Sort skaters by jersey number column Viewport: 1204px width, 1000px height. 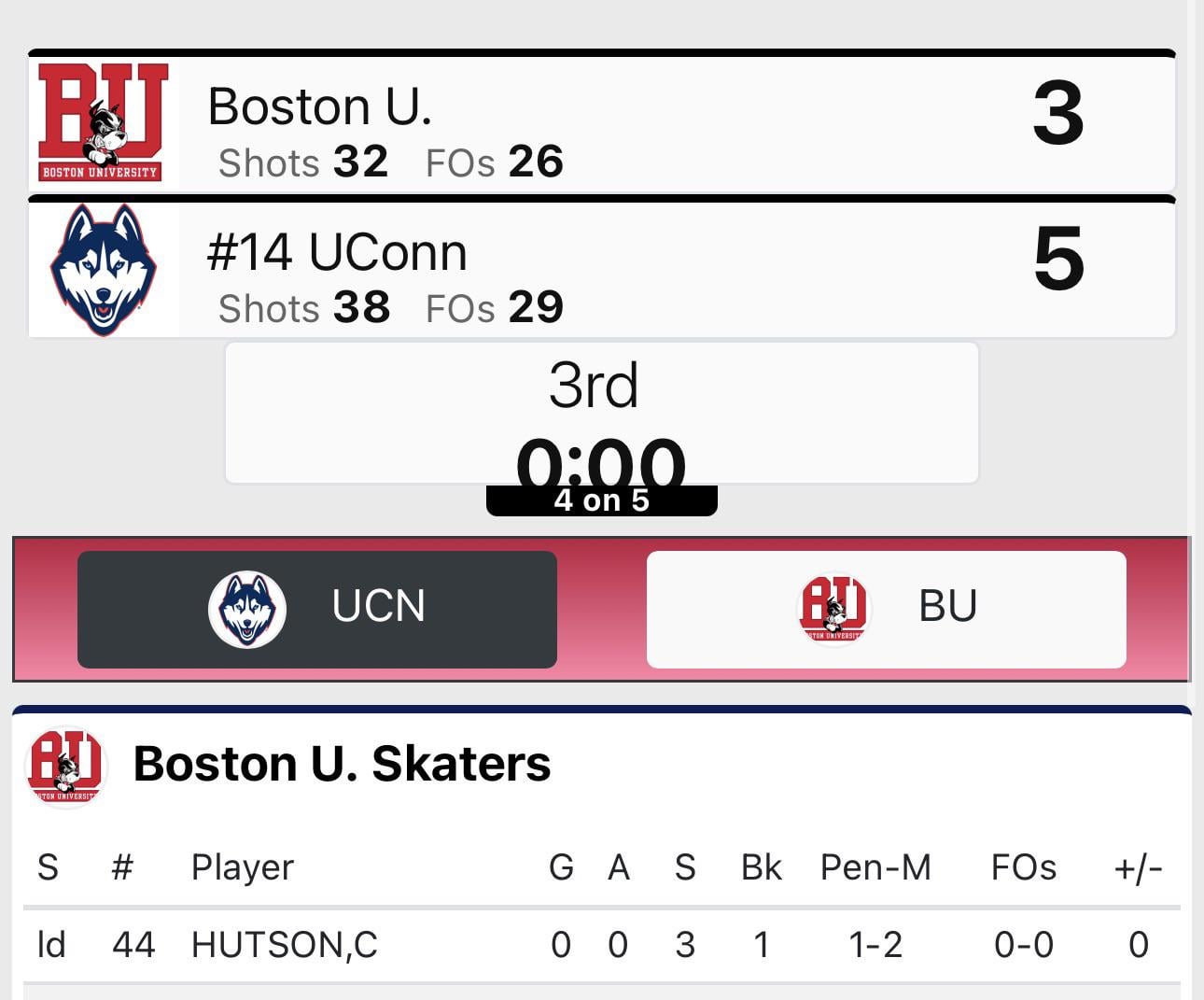[x=122, y=867]
